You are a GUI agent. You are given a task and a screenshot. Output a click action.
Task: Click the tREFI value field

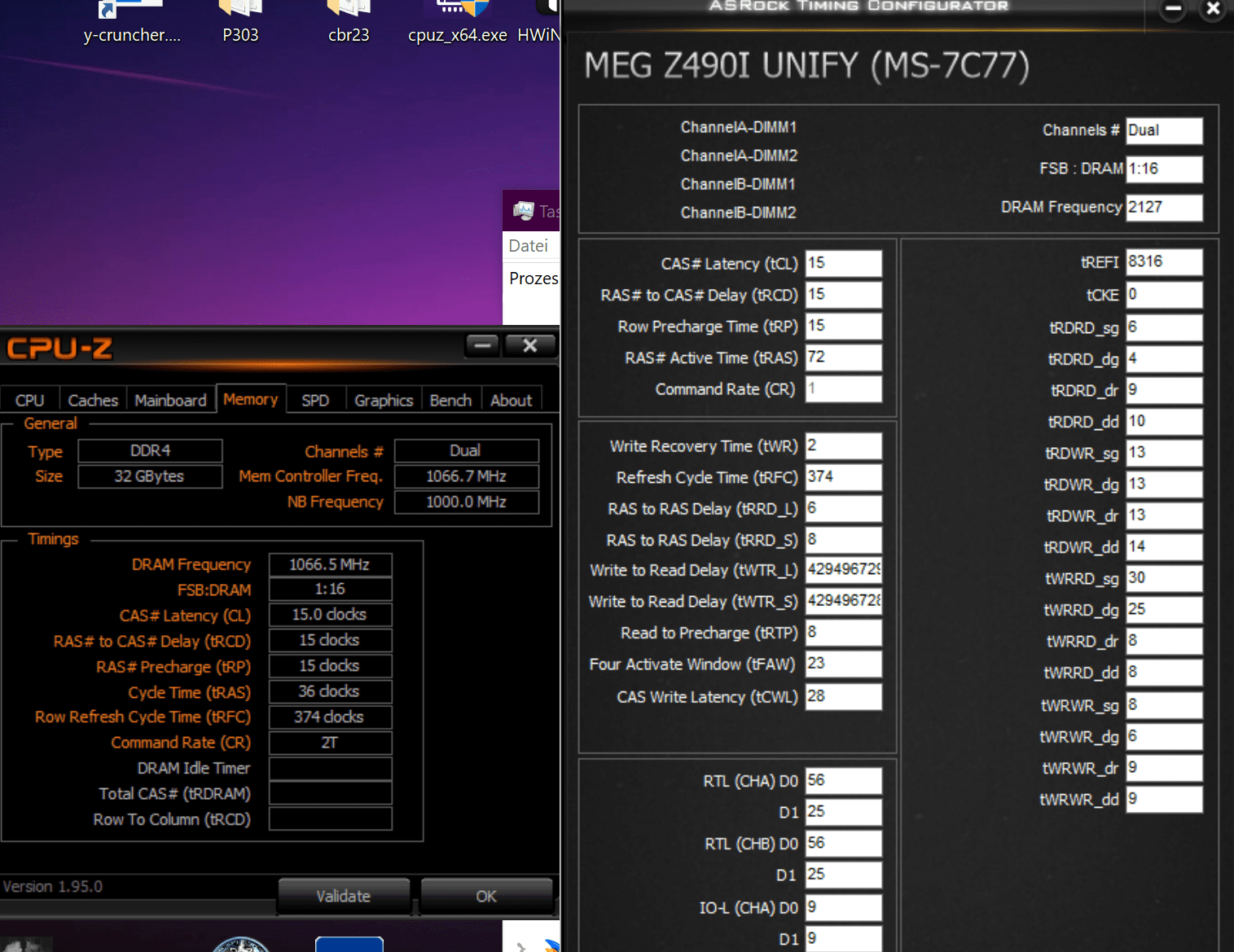[1165, 261]
